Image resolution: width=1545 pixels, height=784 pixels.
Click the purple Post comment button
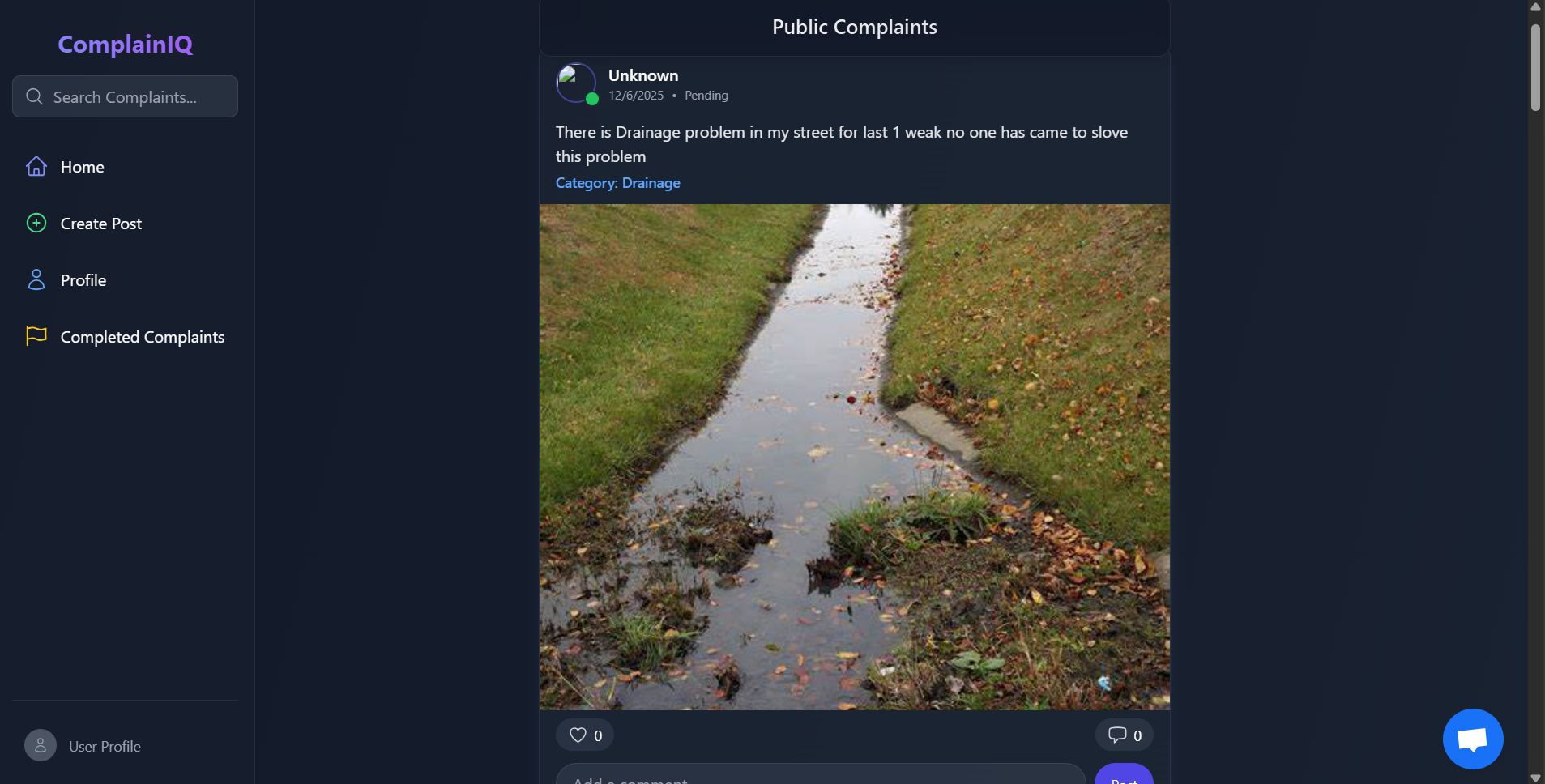tap(1124, 775)
